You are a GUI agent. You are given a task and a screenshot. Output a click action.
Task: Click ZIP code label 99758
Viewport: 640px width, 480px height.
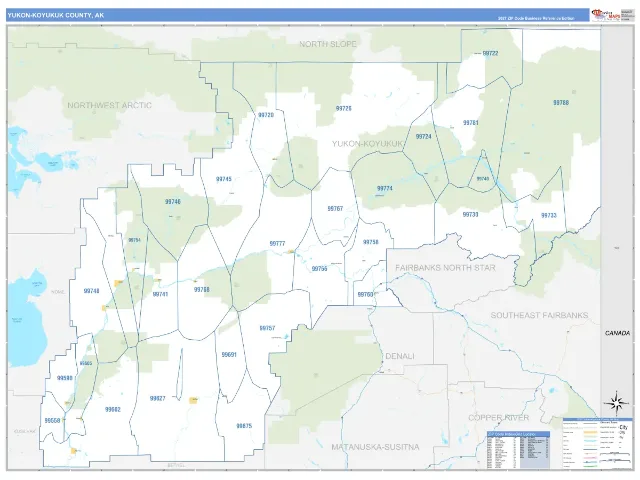(371, 242)
